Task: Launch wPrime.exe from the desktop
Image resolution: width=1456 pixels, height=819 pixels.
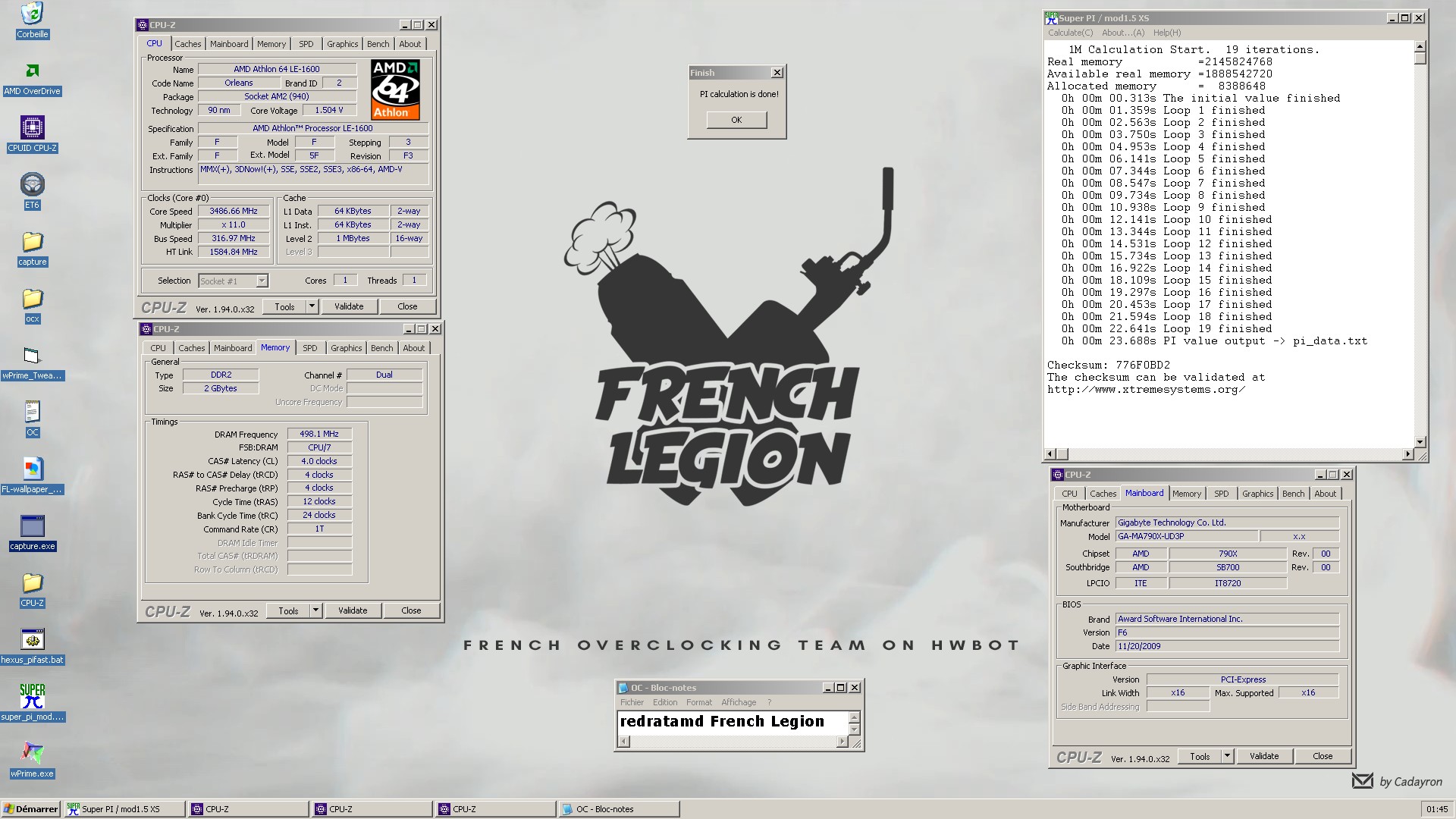Action: (x=32, y=753)
